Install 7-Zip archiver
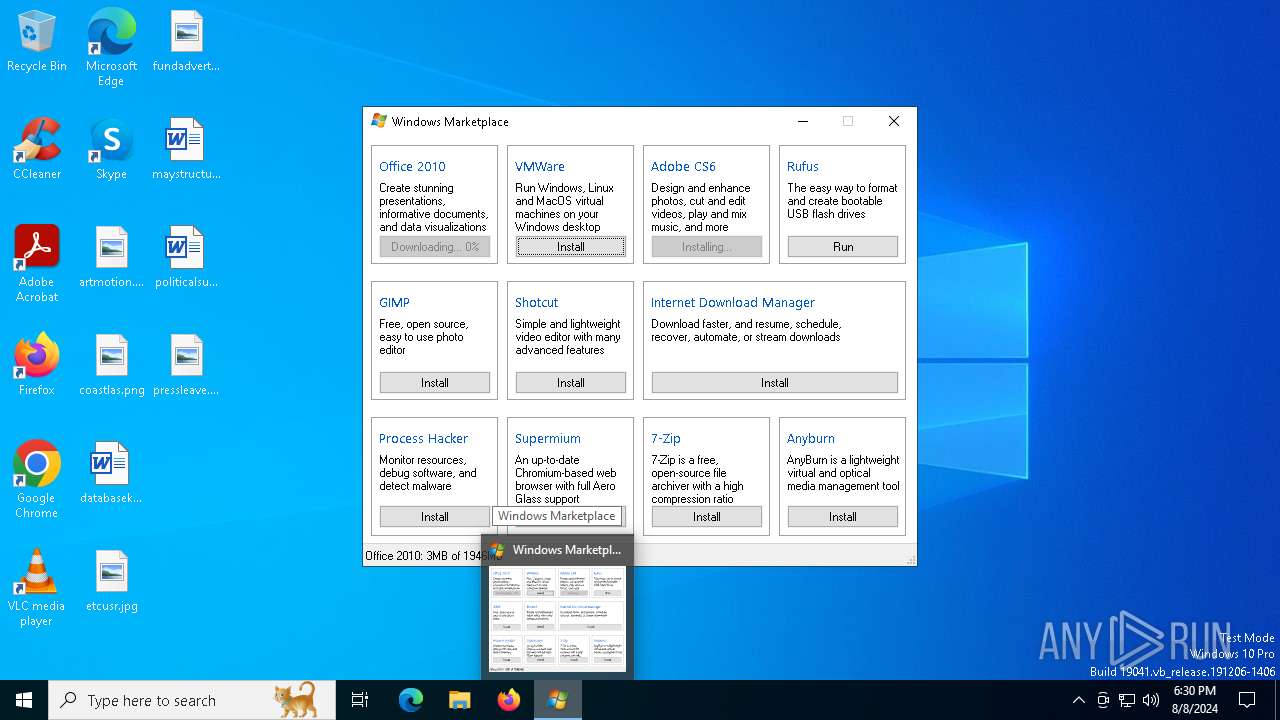Image resolution: width=1280 pixels, height=720 pixels. [x=707, y=517]
